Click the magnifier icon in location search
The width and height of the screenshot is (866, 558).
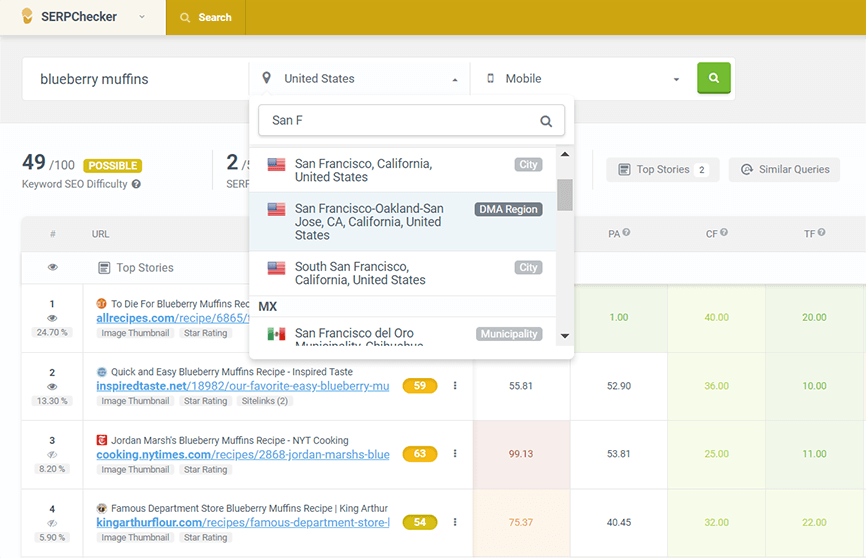[x=546, y=121]
